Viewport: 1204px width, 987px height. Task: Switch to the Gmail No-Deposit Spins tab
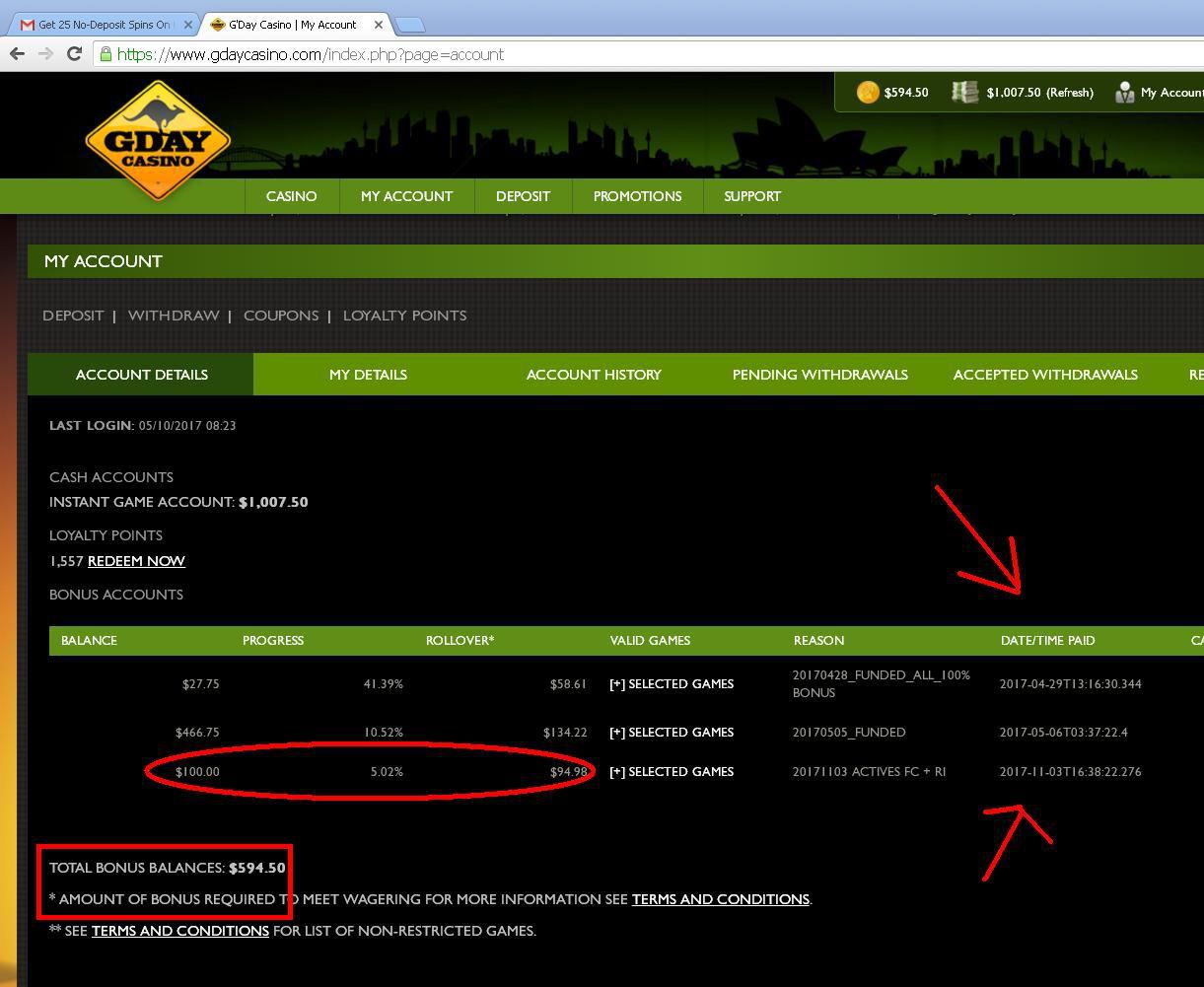tap(104, 25)
